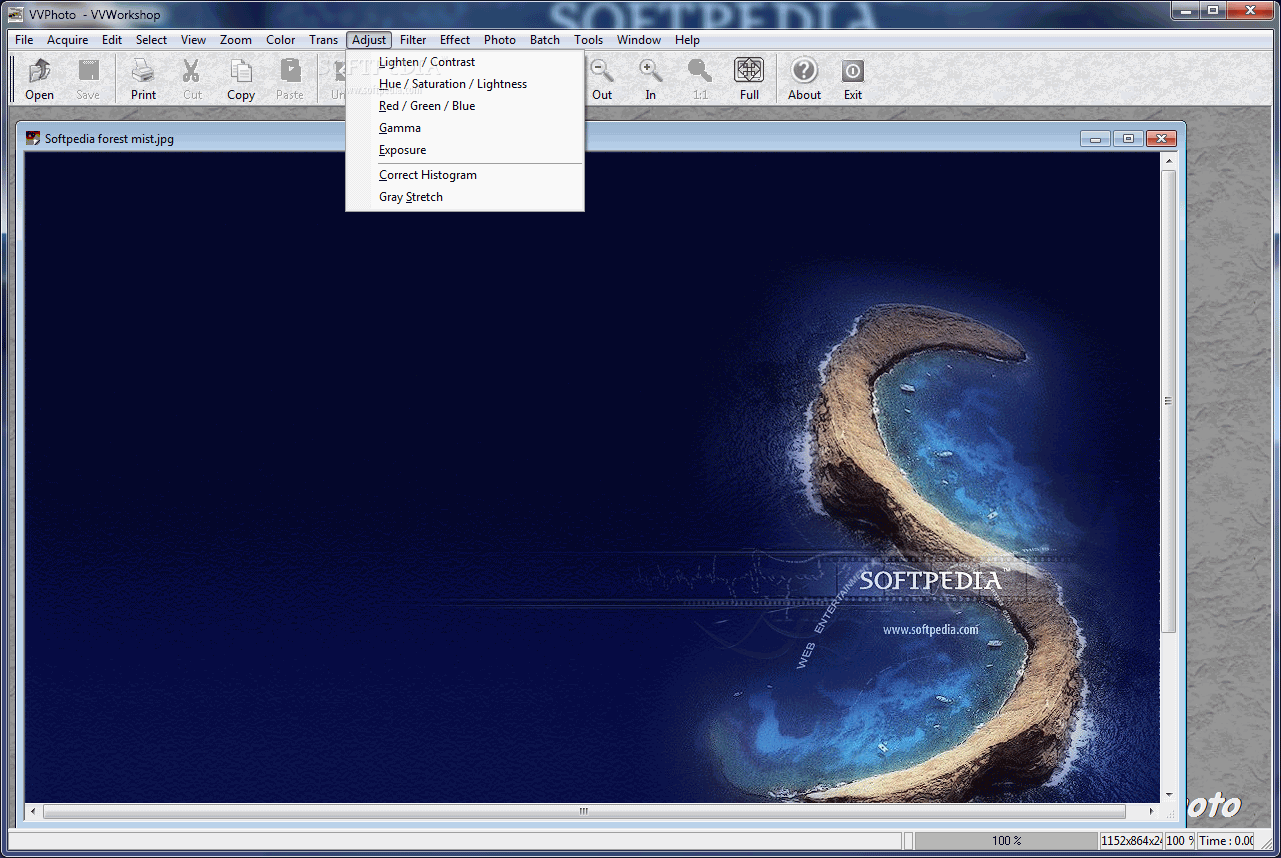Image resolution: width=1281 pixels, height=858 pixels.
Task: Choose Red / Green / Blue adjustment
Action: [x=465, y=106]
